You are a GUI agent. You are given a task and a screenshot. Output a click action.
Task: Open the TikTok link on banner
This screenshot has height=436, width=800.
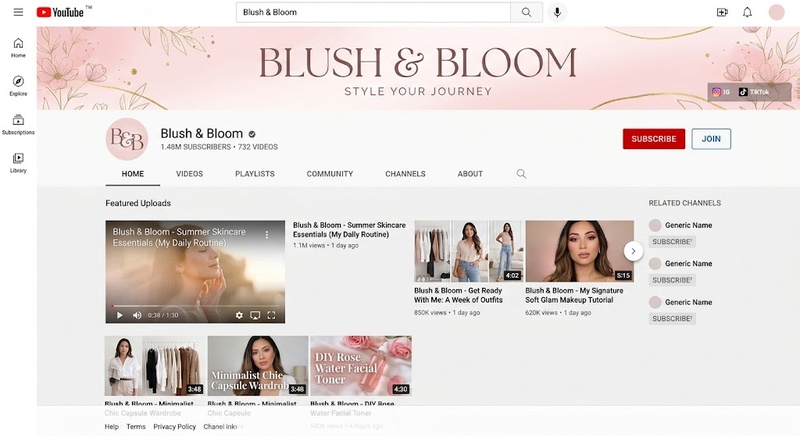point(754,92)
